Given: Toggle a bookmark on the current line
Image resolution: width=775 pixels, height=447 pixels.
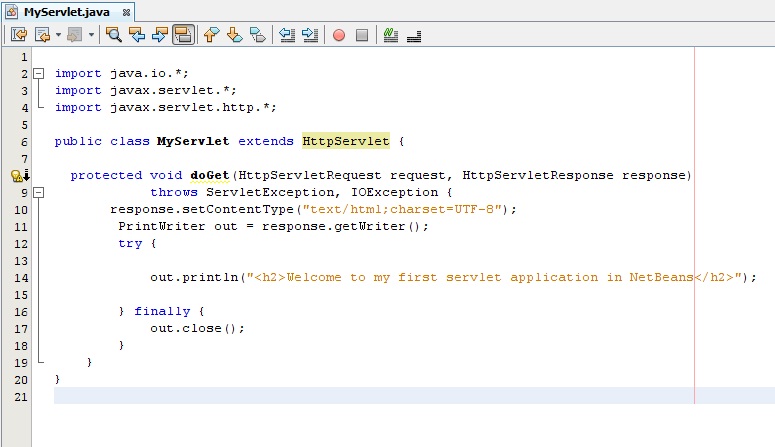Looking at the screenshot, I should (258, 35).
